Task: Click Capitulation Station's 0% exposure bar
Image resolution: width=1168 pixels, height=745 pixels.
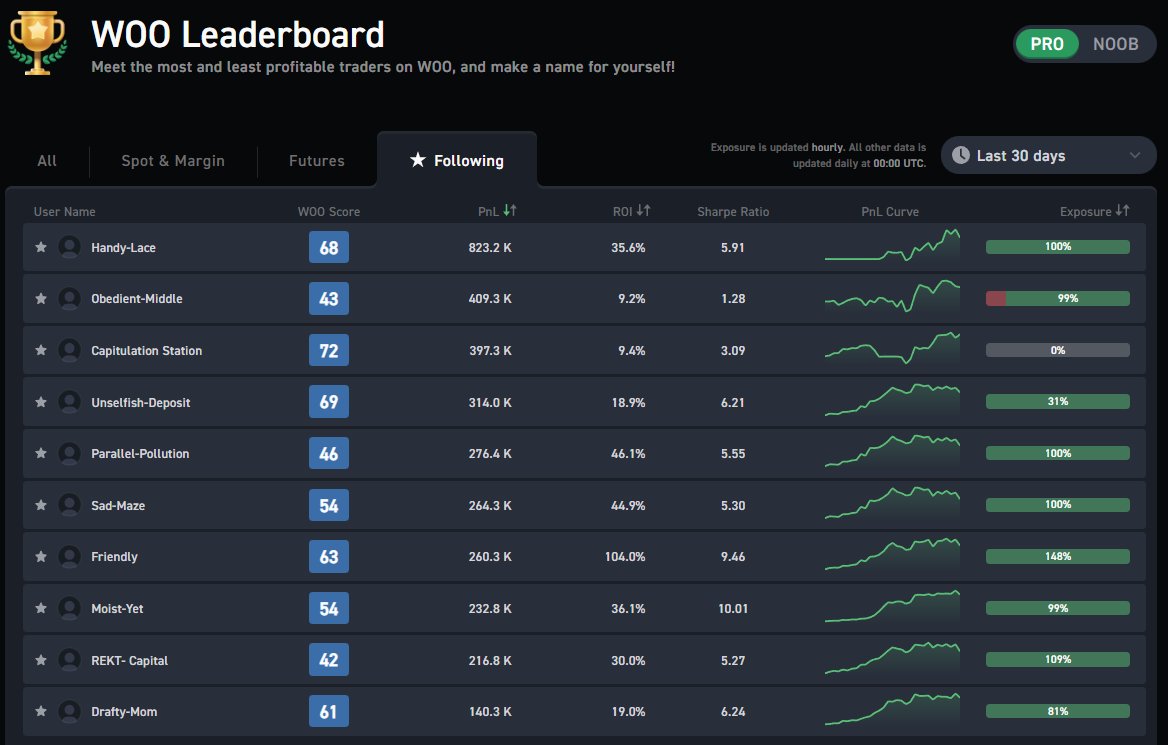Action: pyautogui.click(x=1058, y=350)
